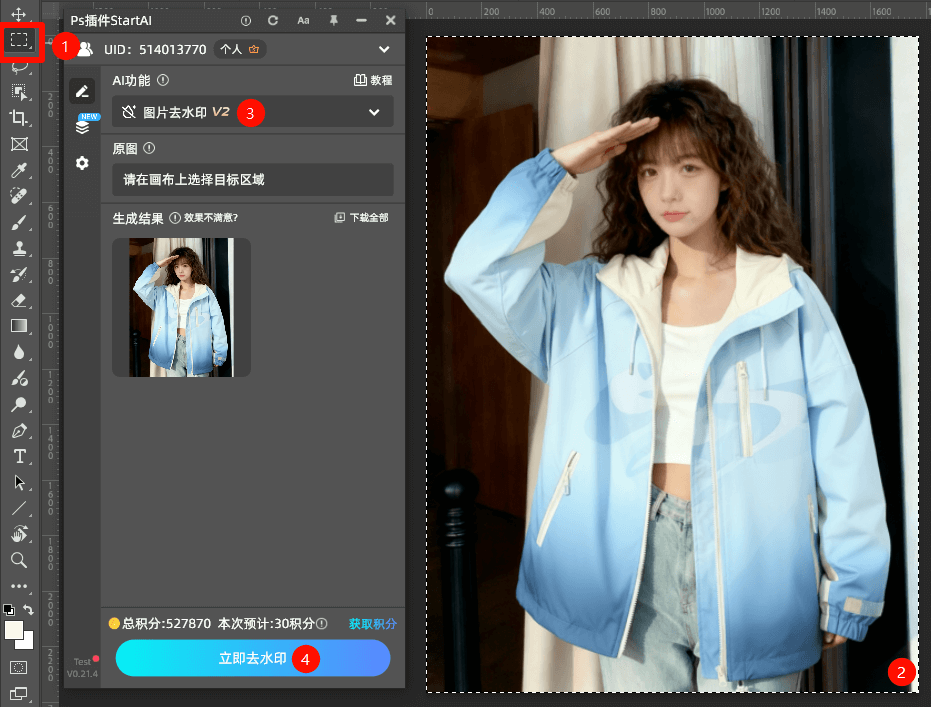931x707 pixels.
Task: Select the Crop tool
Action: 19,118
